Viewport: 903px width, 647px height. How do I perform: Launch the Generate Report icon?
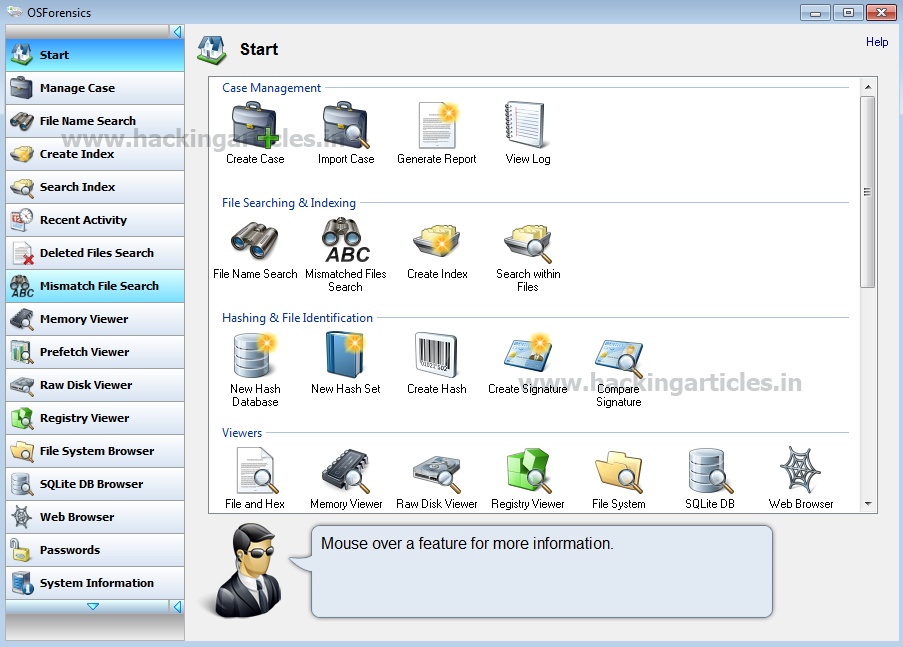pos(438,125)
